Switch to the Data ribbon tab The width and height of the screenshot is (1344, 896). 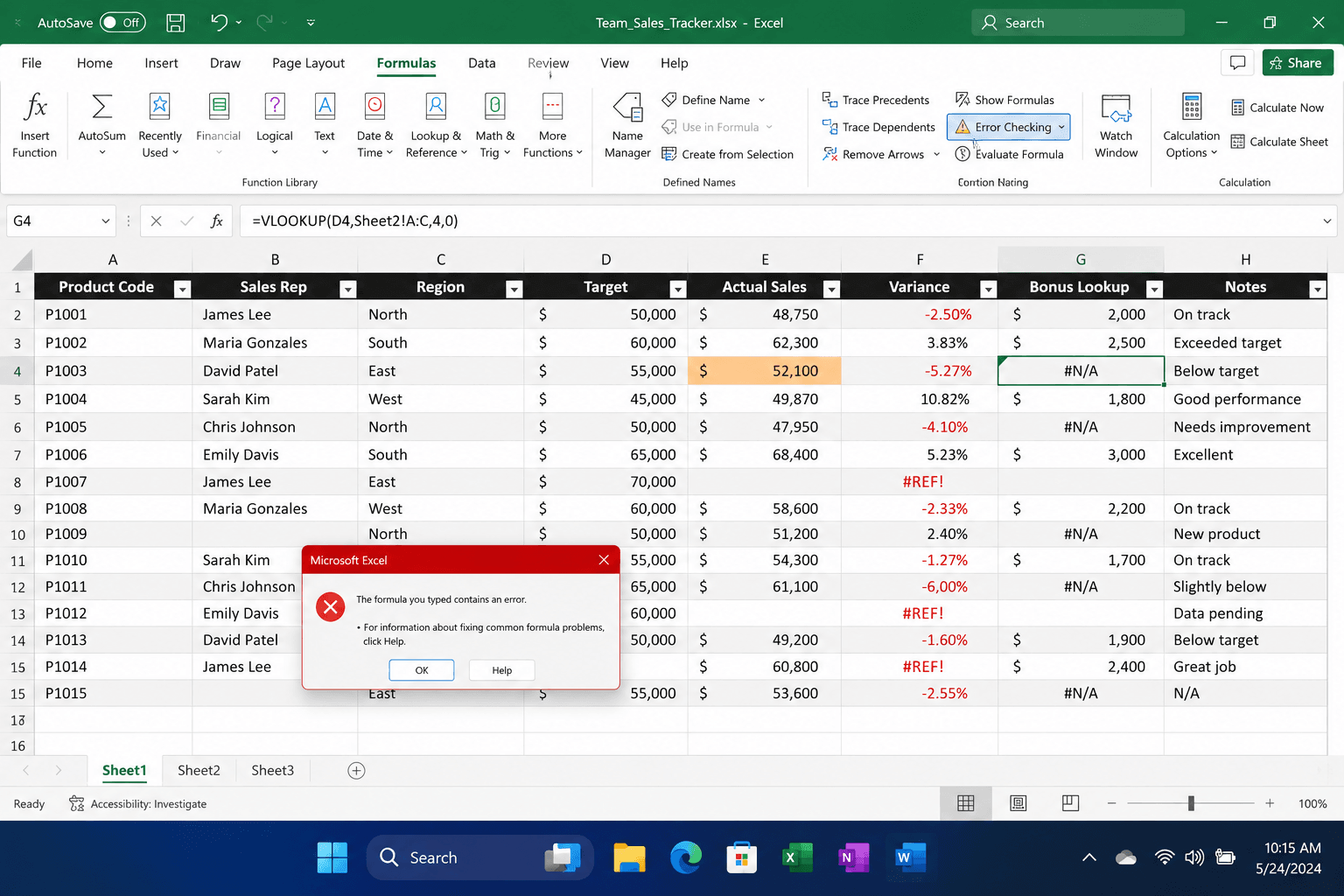pos(481,63)
